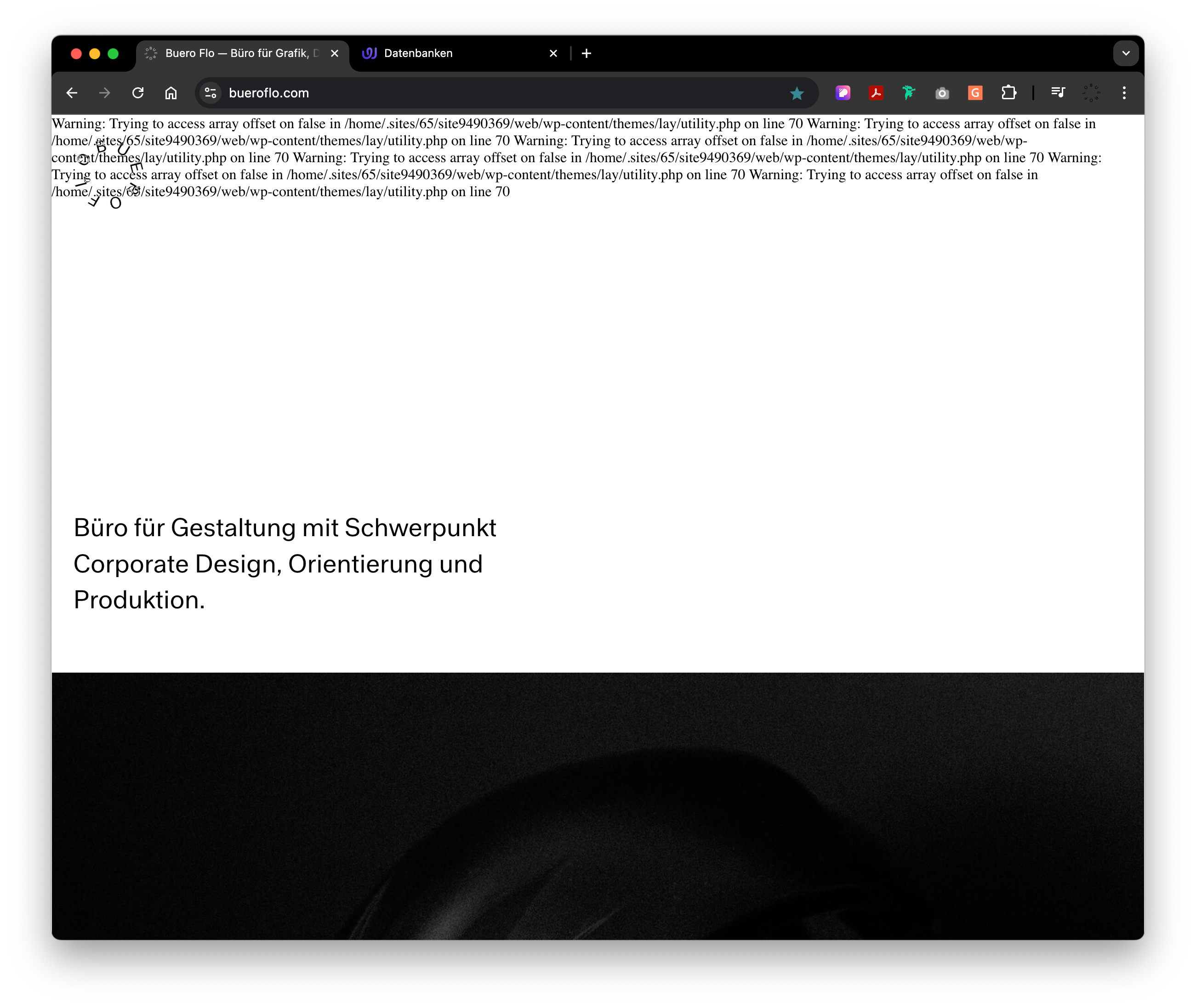Reload the bueroflo.com page
The height and width of the screenshot is (1008, 1196).
tap(138, 93)
